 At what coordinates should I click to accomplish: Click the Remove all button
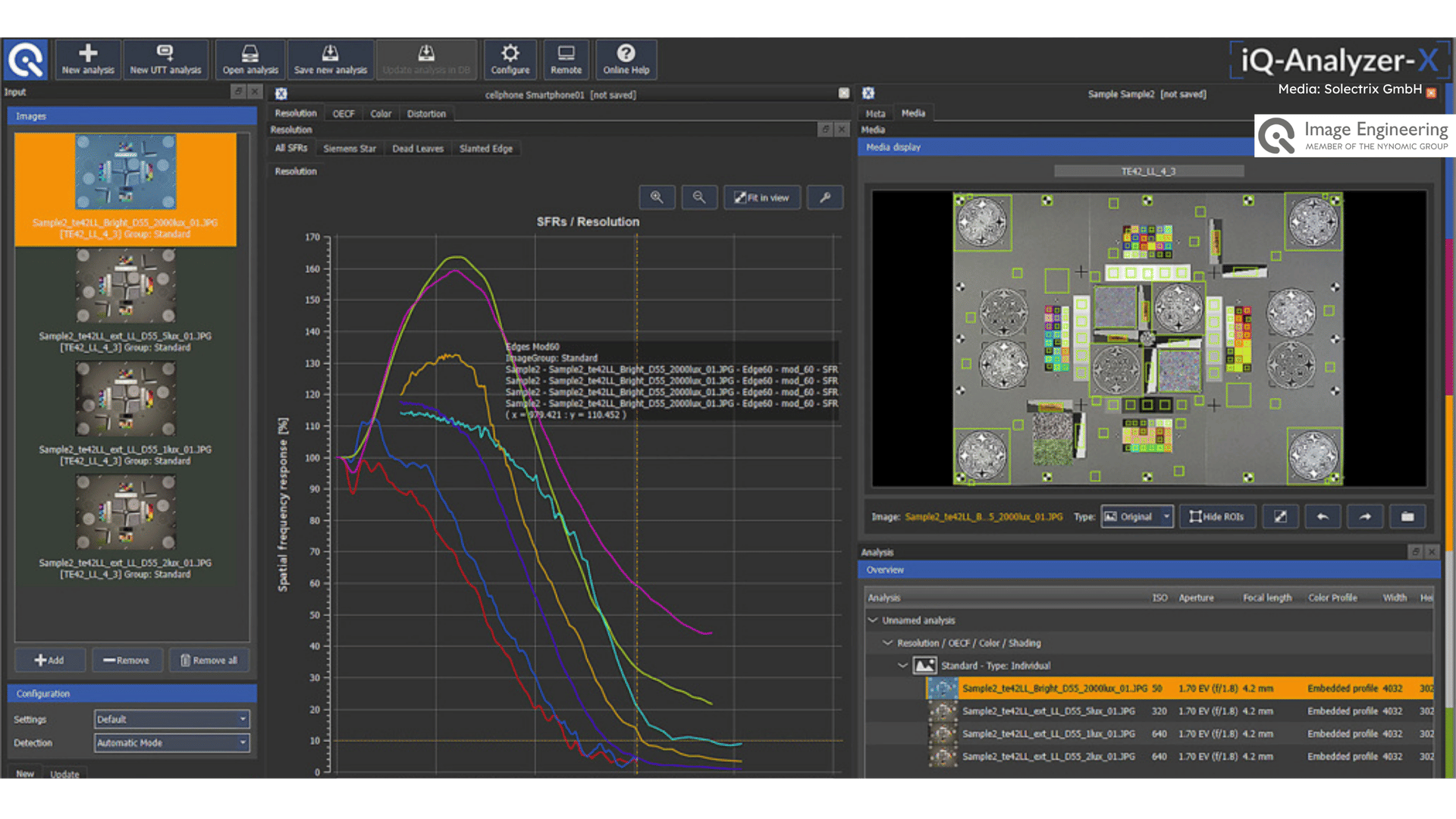209,661
